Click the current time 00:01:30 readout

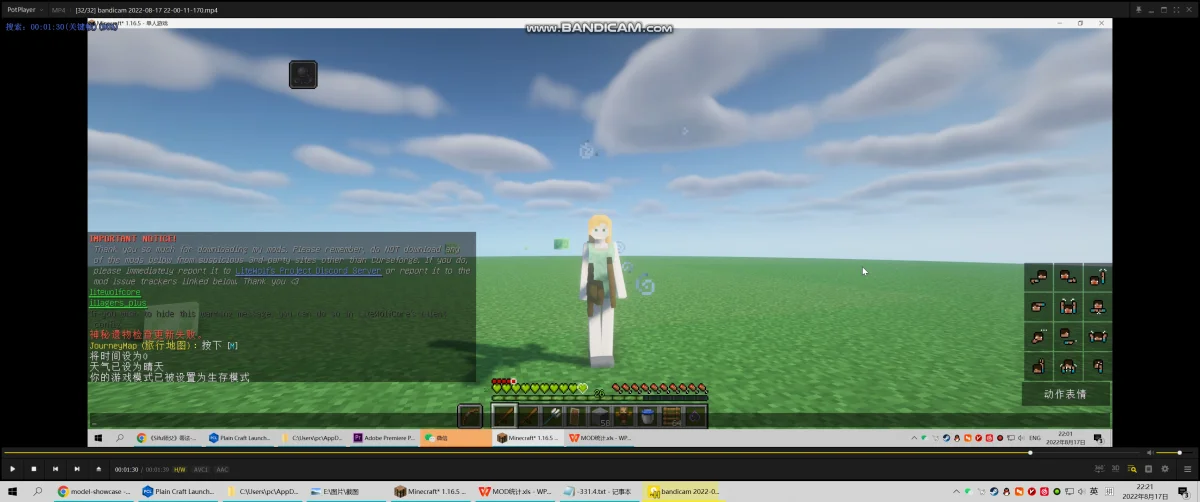pos(126,469)
